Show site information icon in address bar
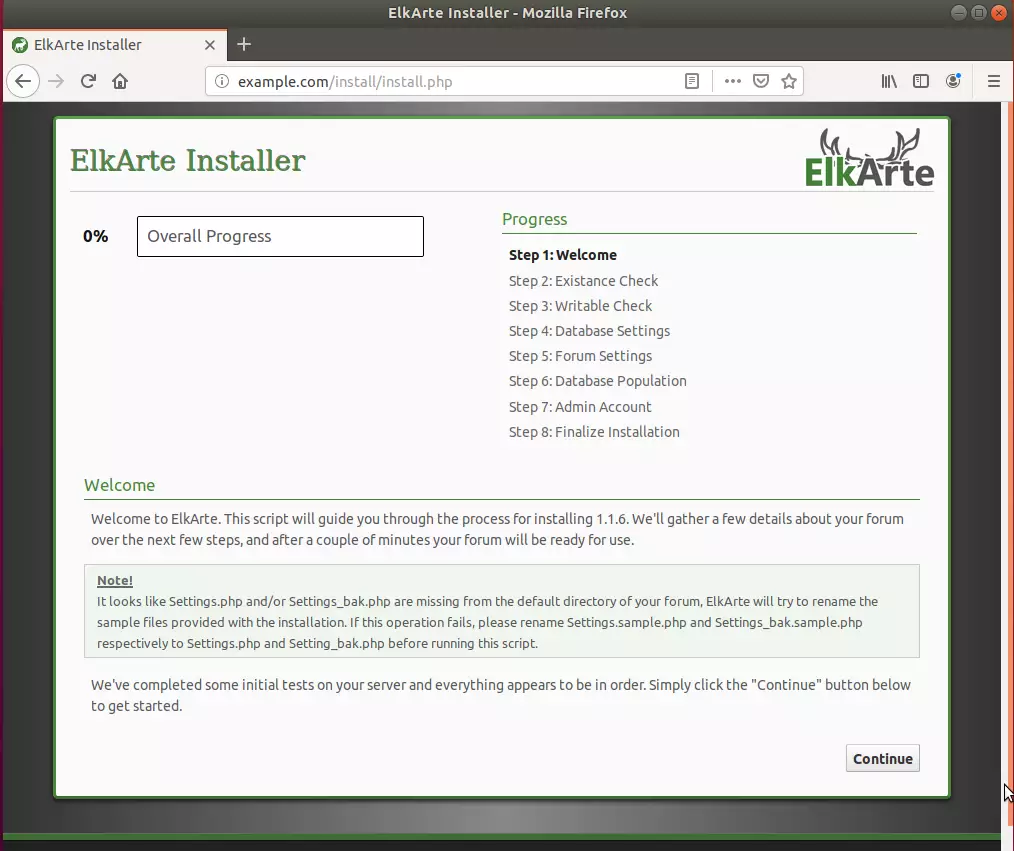The height and width of the screenshot is (851, 1014). 222,81
